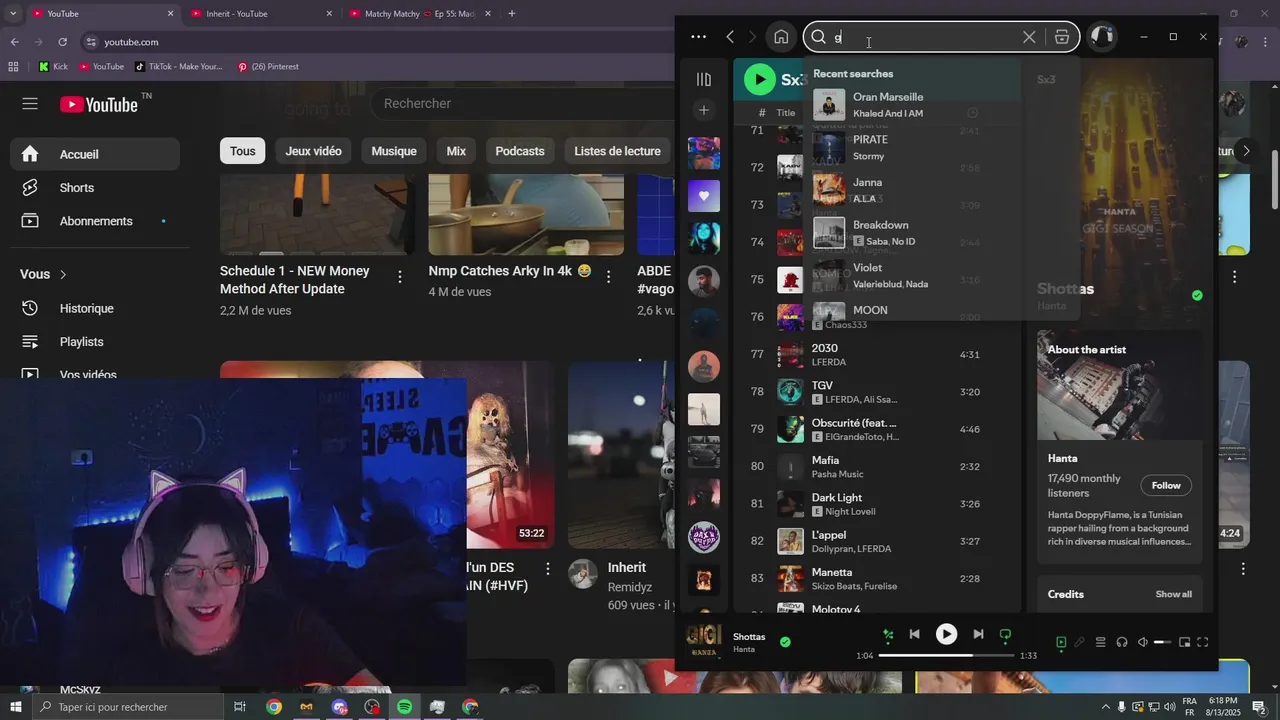Screen dimensions: 1280x720
Task: Show all credits
Action: point(1173,594)
